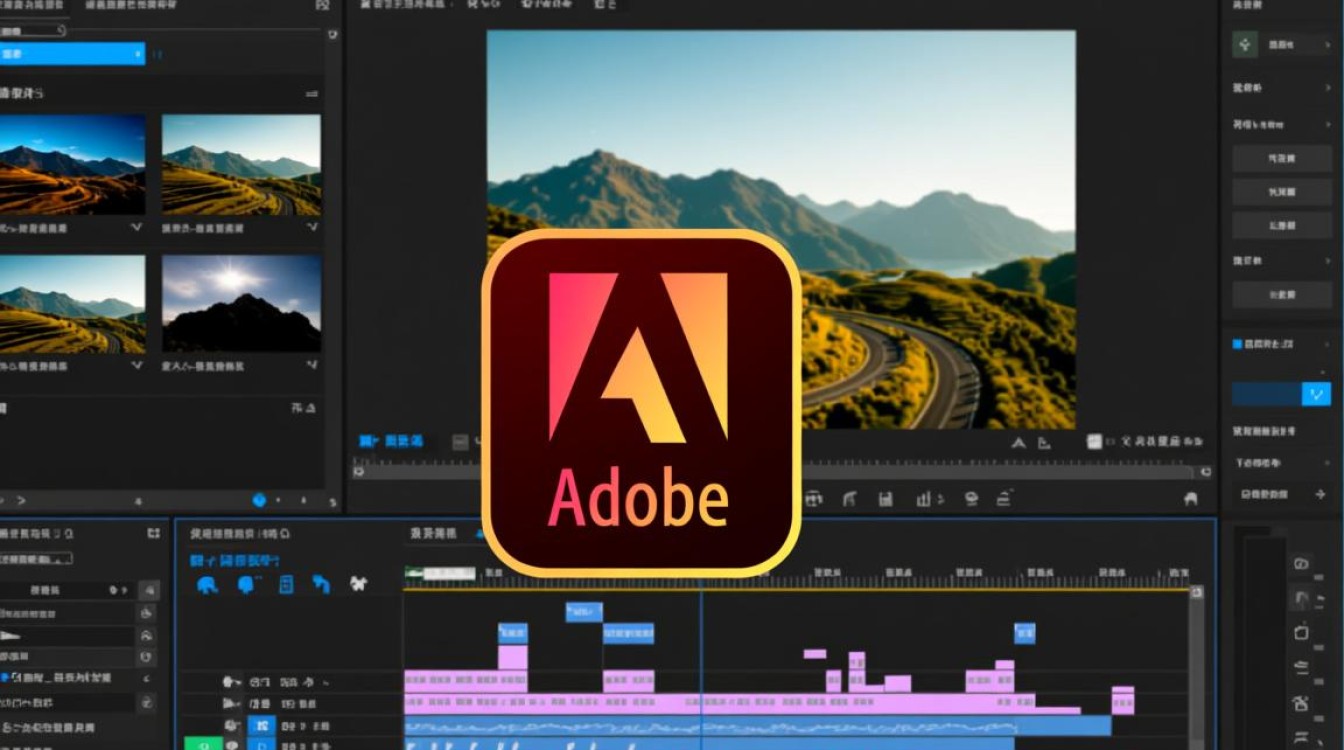Toggle the blue checkbox in the right panel

pos(1237,344)
